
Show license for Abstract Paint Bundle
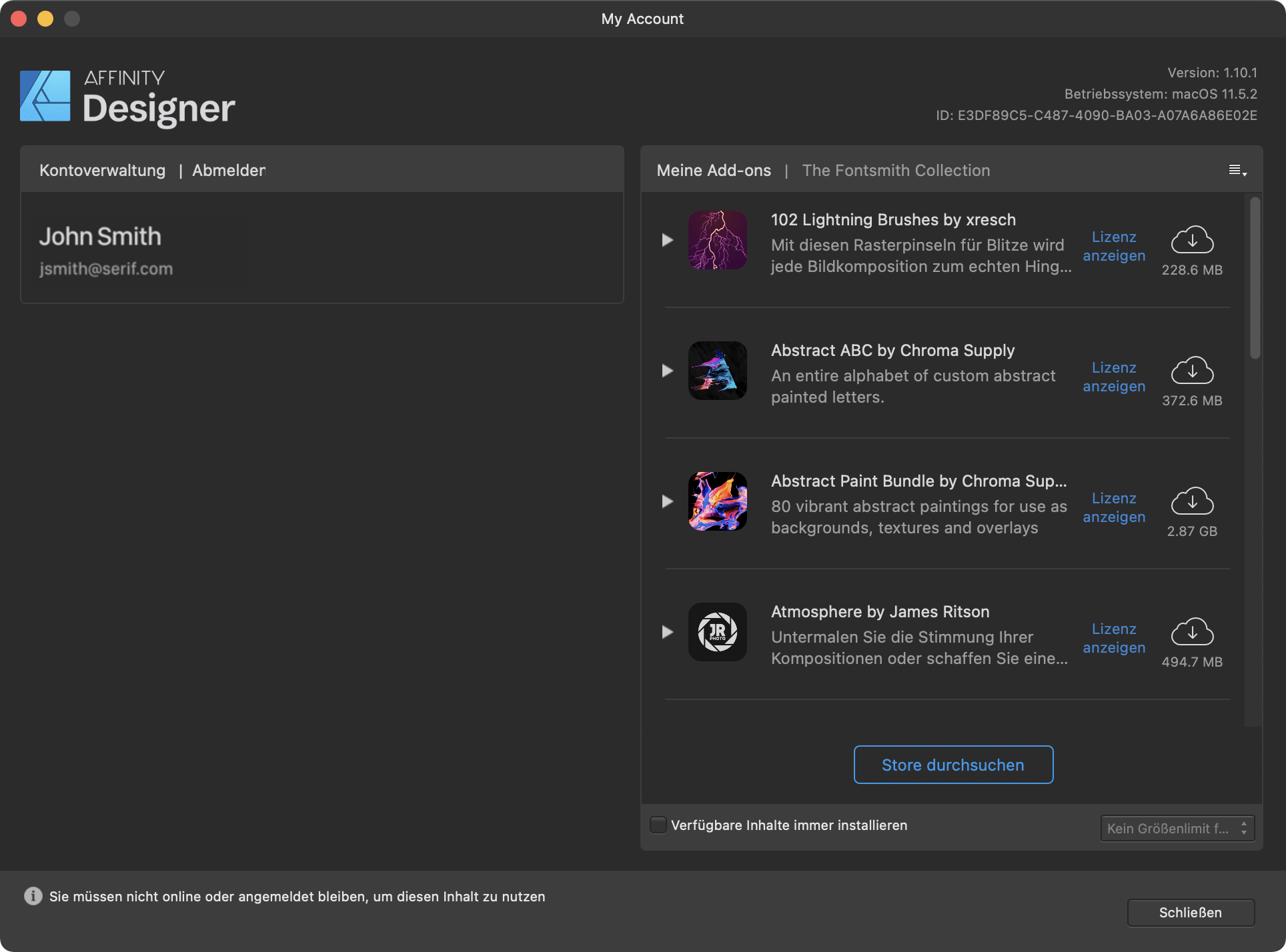click(x=1114, y=507)
